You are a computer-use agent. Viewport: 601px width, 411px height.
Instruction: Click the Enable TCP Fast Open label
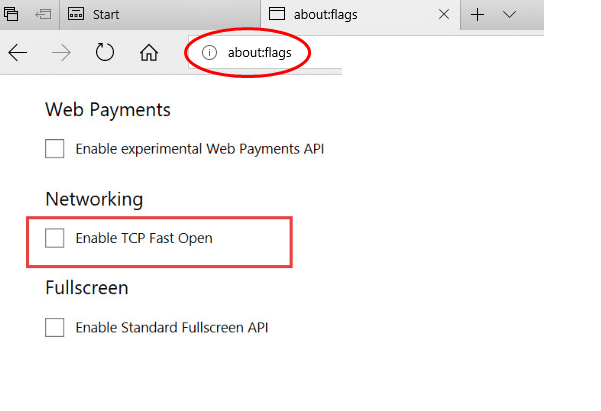point(144,238)
